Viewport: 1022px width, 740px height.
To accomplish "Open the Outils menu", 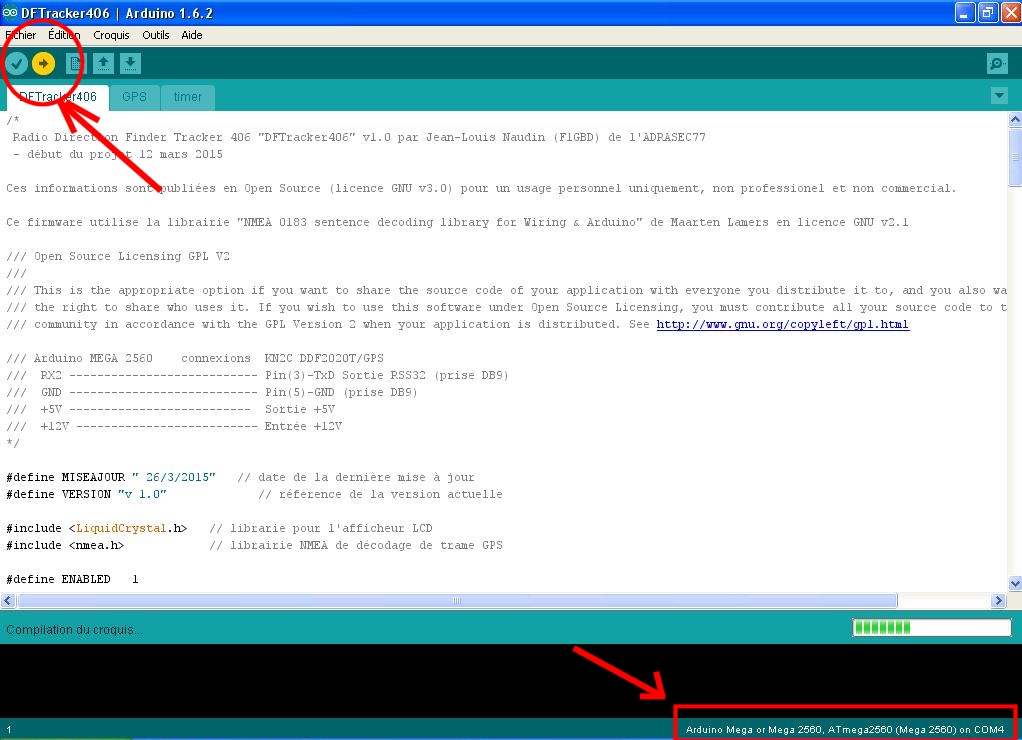I will click(156, 35).
